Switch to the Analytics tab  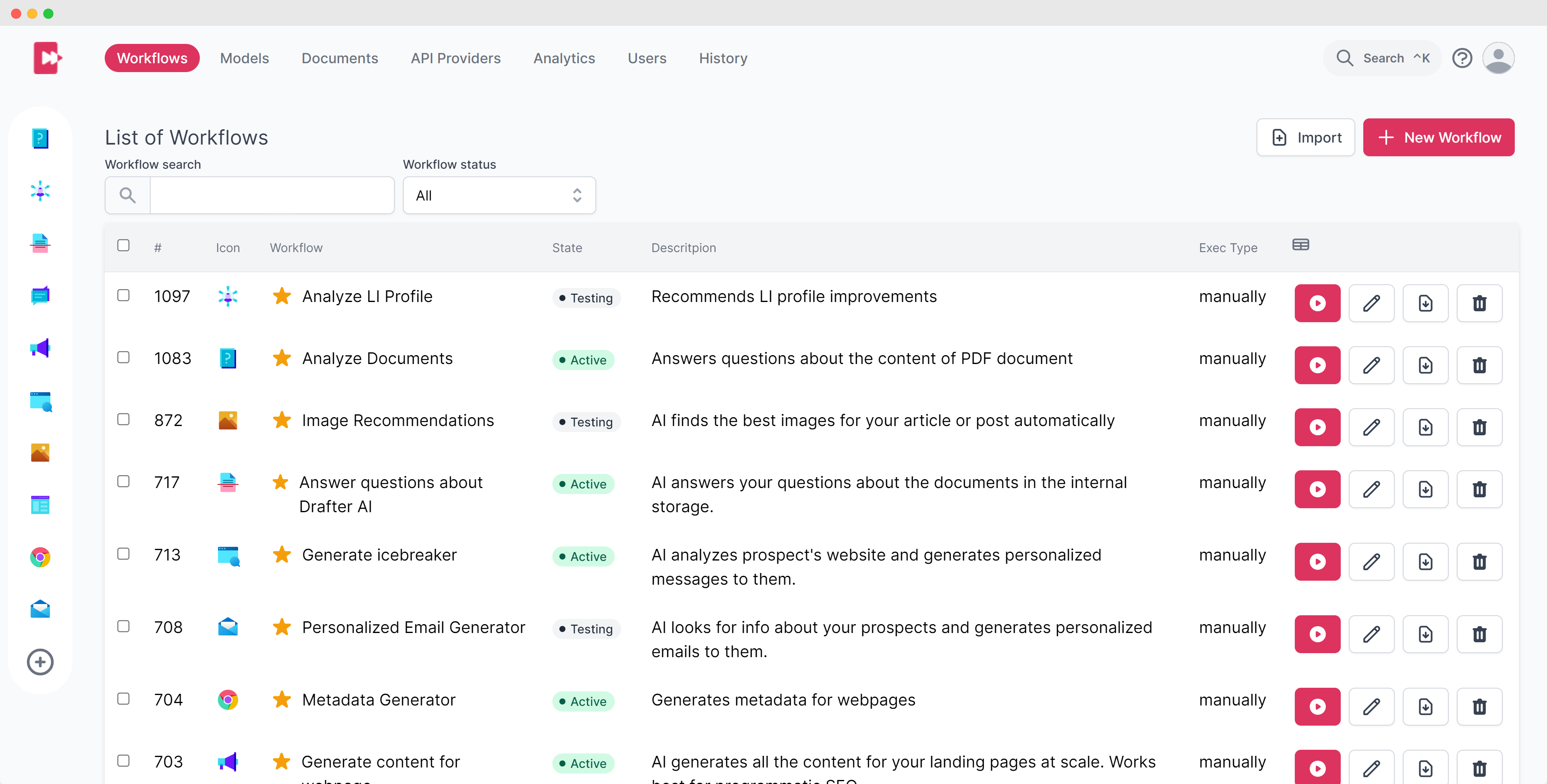tap(564, 58)
